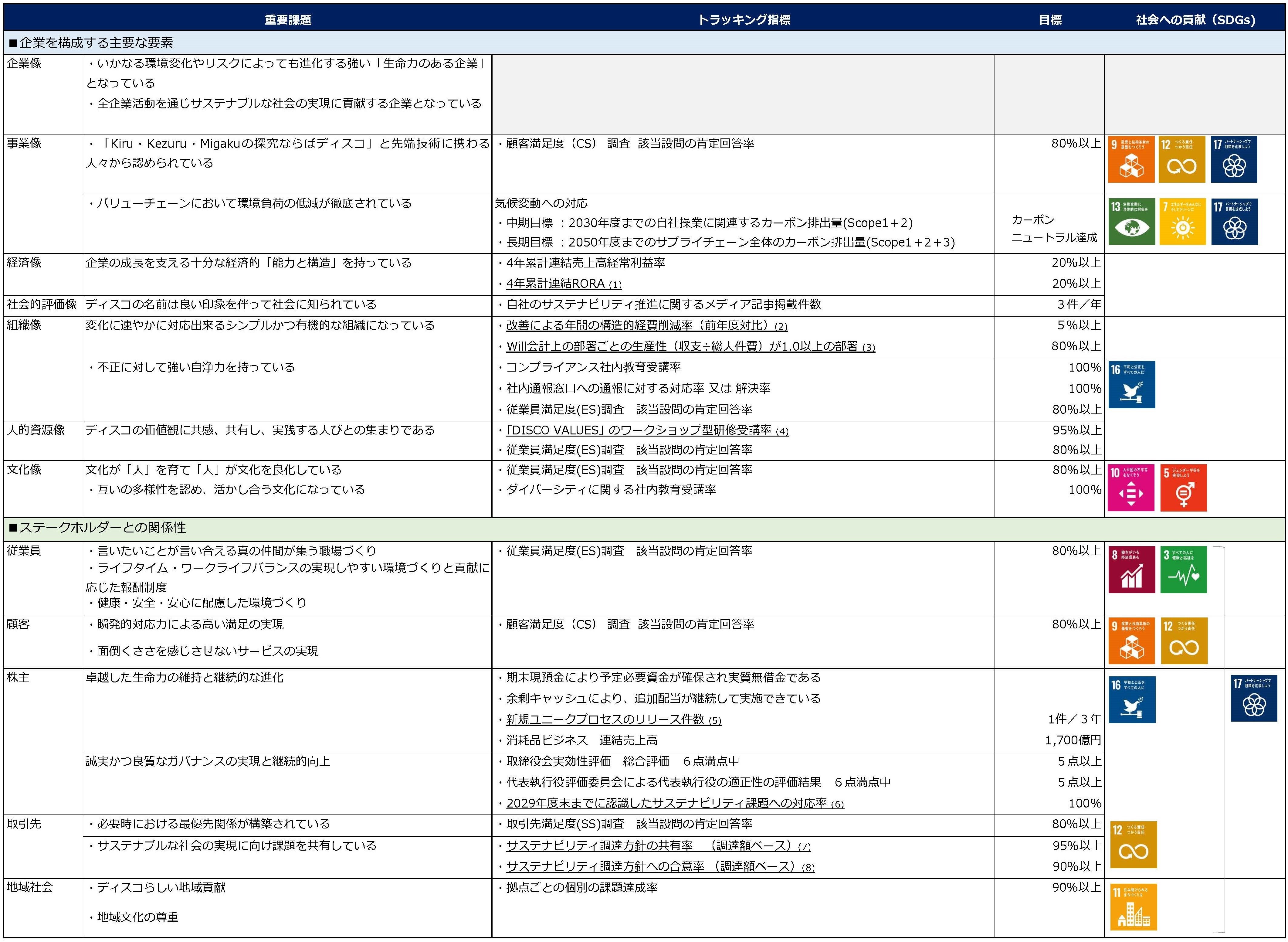Select SDG 11 sustainable cities icon
This screenshot has height=942, width=1288.
pyautogui.click(x=1134, y=907)
